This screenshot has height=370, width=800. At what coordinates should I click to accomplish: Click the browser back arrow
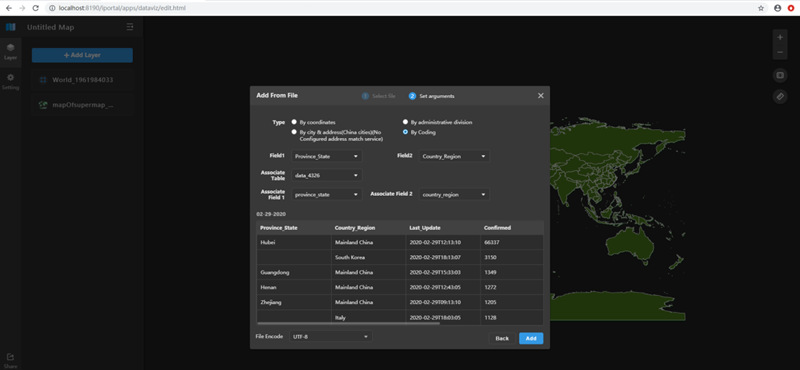point(9,8)
